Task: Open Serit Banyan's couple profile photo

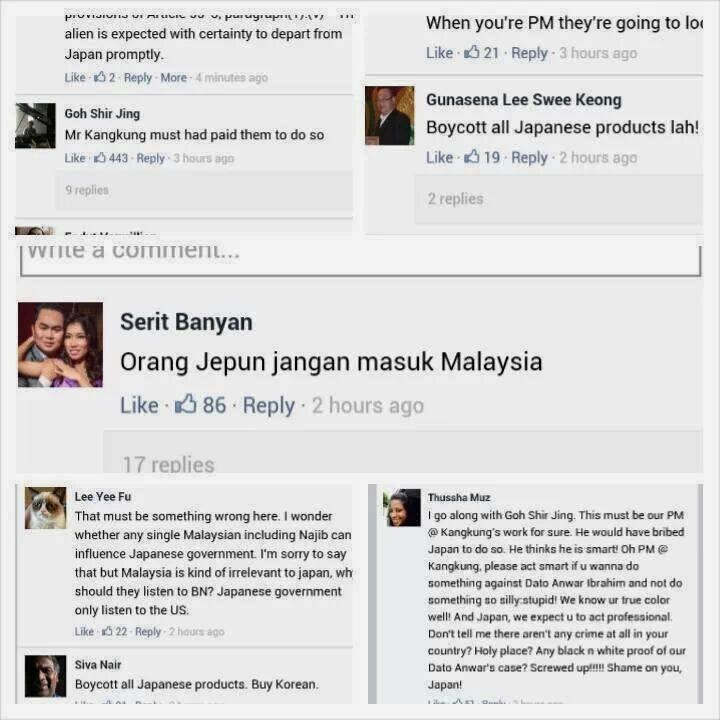Action: (60, 344)
